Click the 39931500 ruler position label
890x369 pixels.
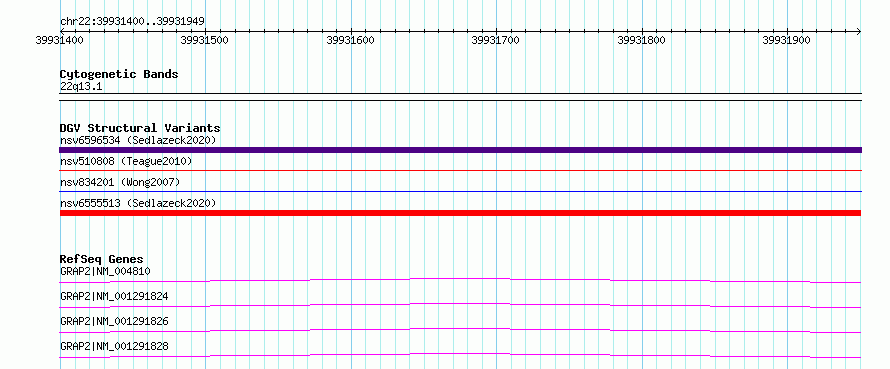coord(205,40)
